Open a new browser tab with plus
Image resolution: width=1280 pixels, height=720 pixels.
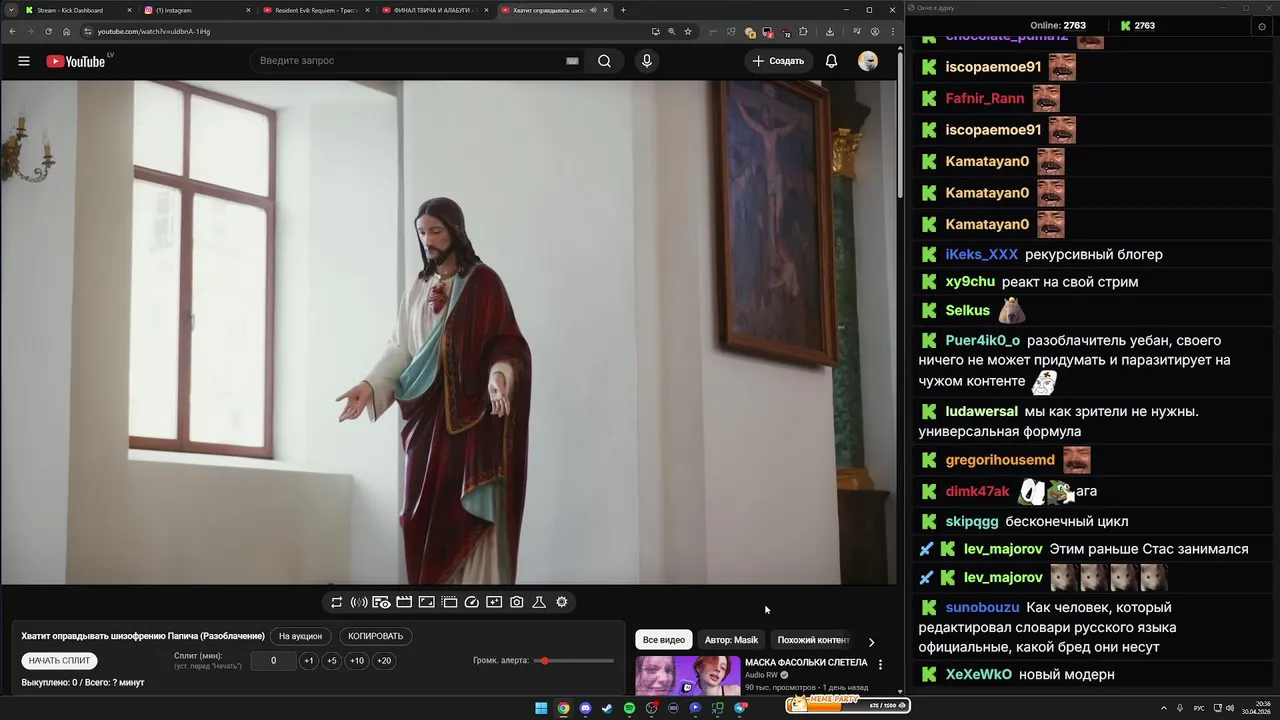623,10
